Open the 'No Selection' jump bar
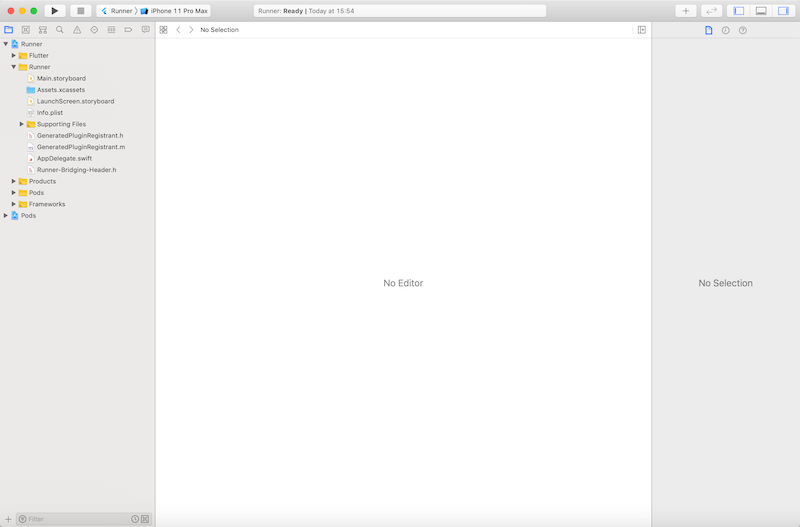 [x=219, y=30]
